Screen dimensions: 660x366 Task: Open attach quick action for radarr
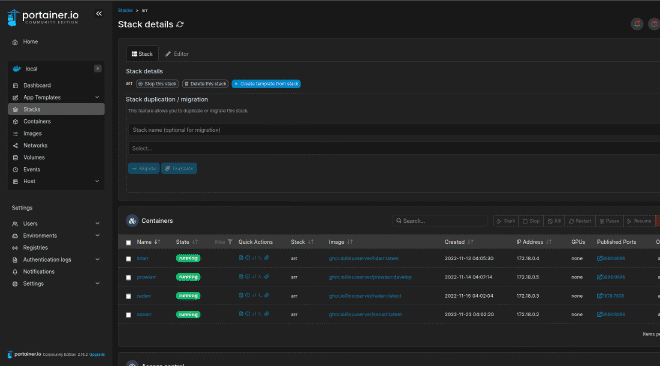(266, 295)
